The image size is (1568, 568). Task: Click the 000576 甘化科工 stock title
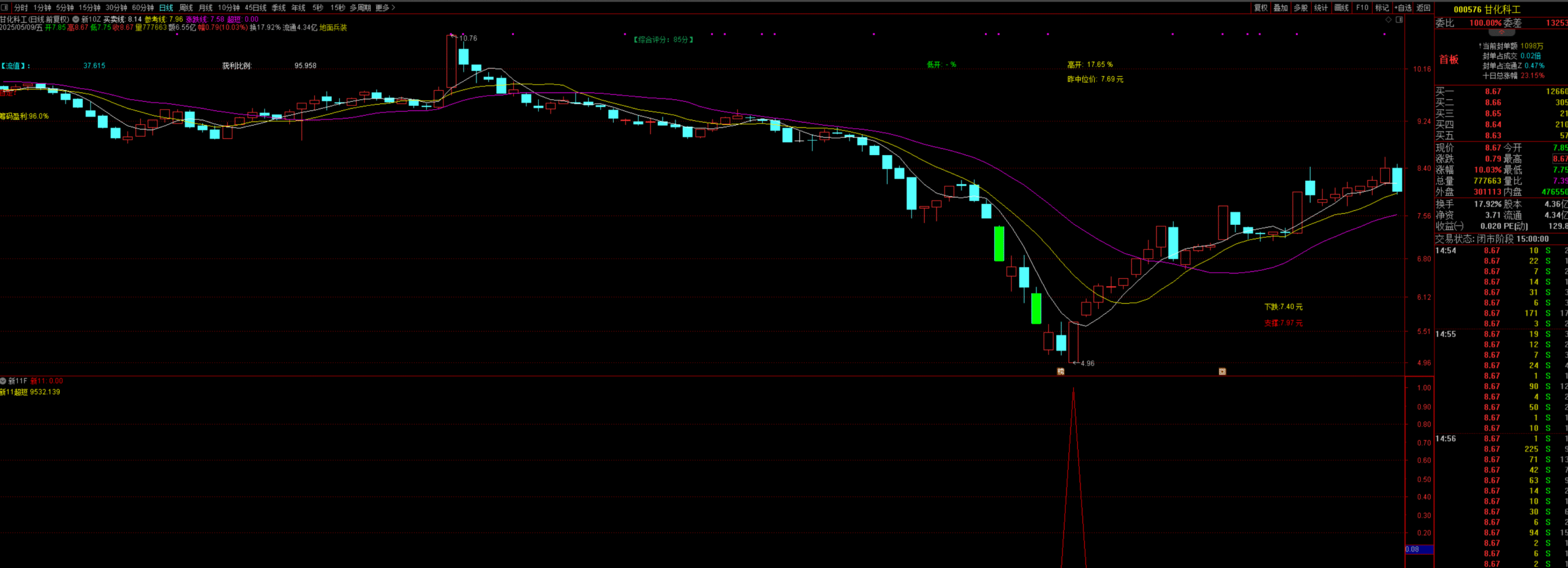tap(1486, 9)
